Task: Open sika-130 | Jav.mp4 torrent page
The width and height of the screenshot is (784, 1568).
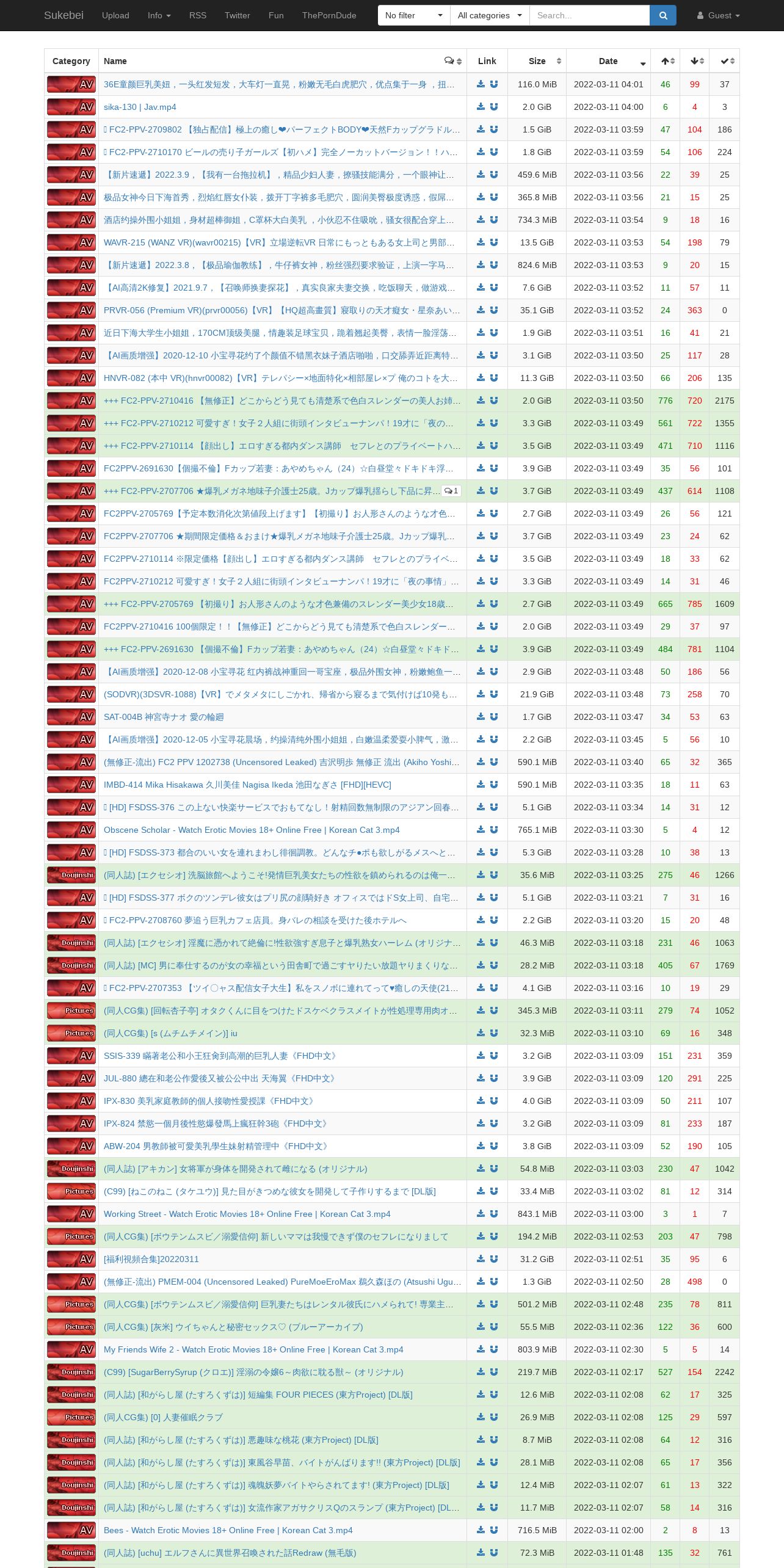Action: 140,107
